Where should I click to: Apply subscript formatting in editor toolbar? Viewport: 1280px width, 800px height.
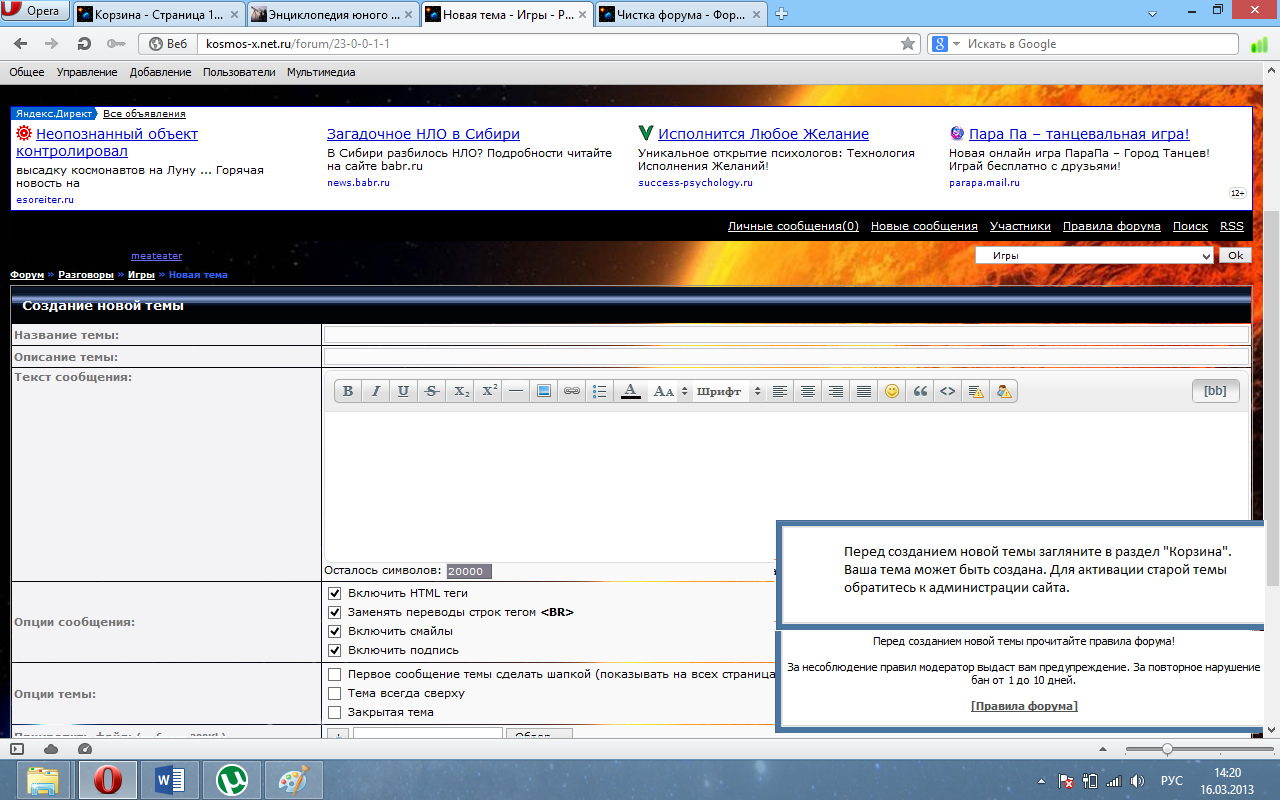(x=461, y=391)
